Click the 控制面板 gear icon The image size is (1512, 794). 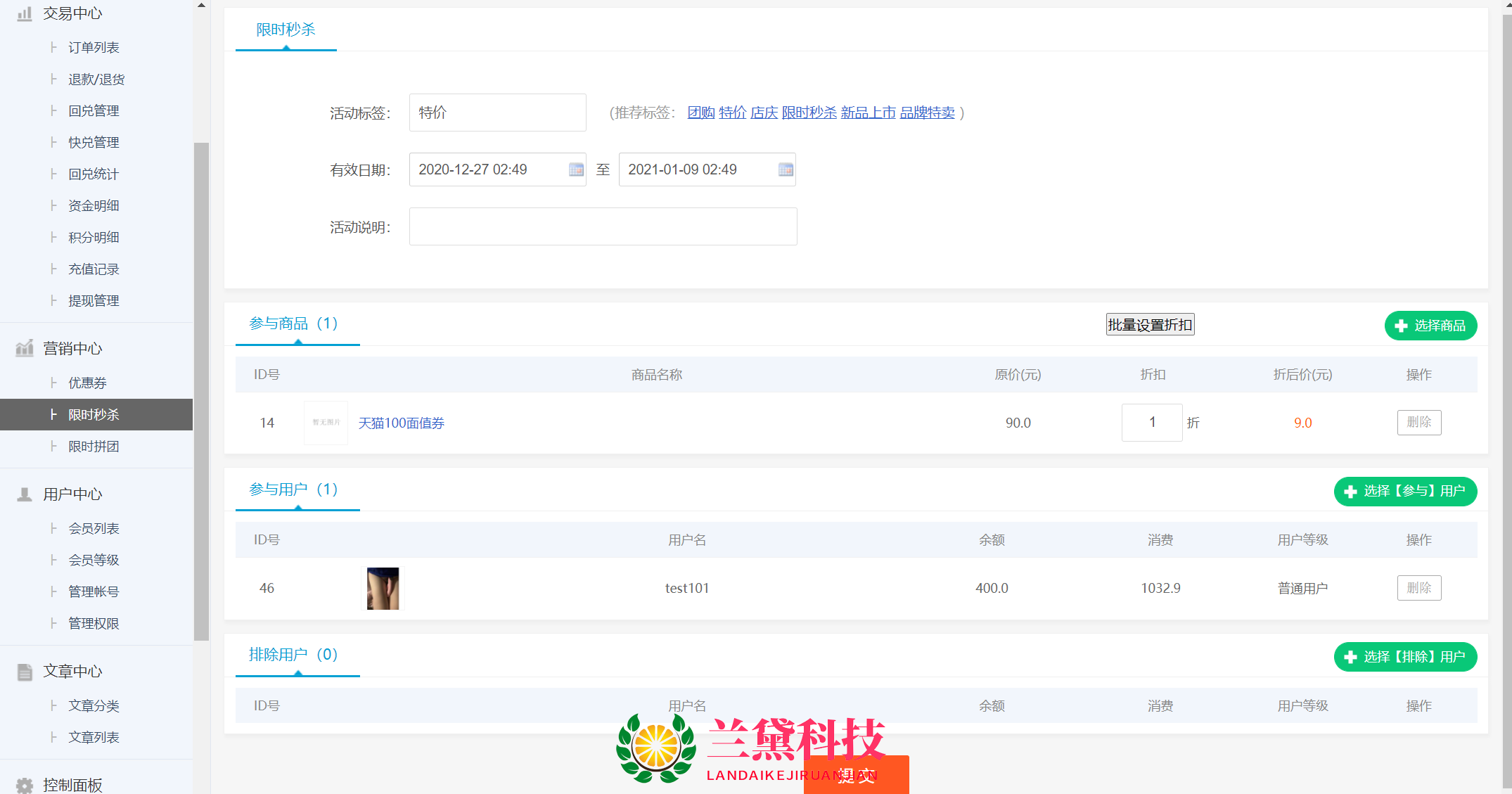(x=25, y=785)
